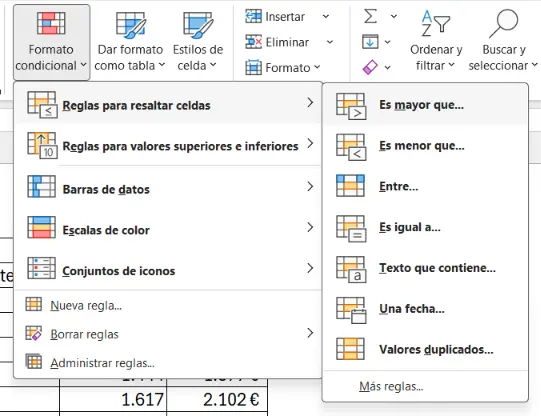Click the top/bottom rules icon
Viewport: 541px width, 417px height.
[x=42, y=145]
